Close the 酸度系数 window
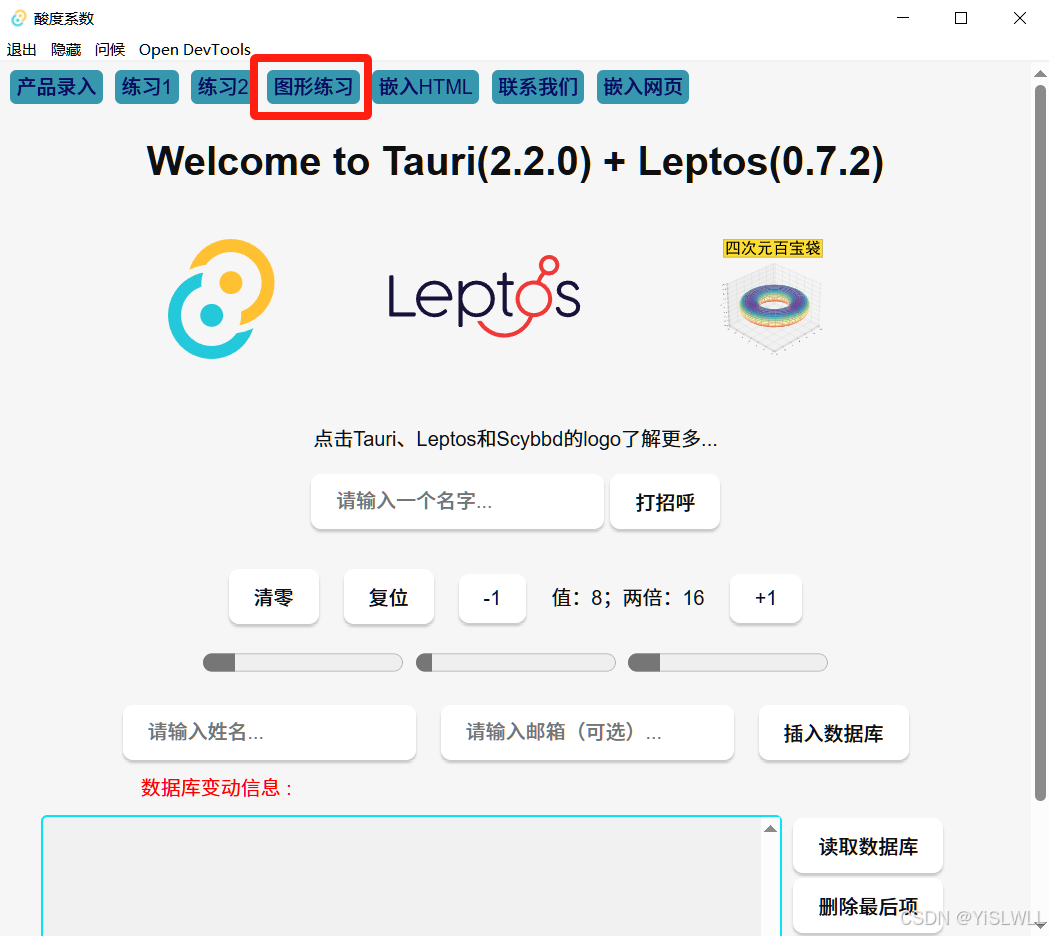 pos(1020,18)
